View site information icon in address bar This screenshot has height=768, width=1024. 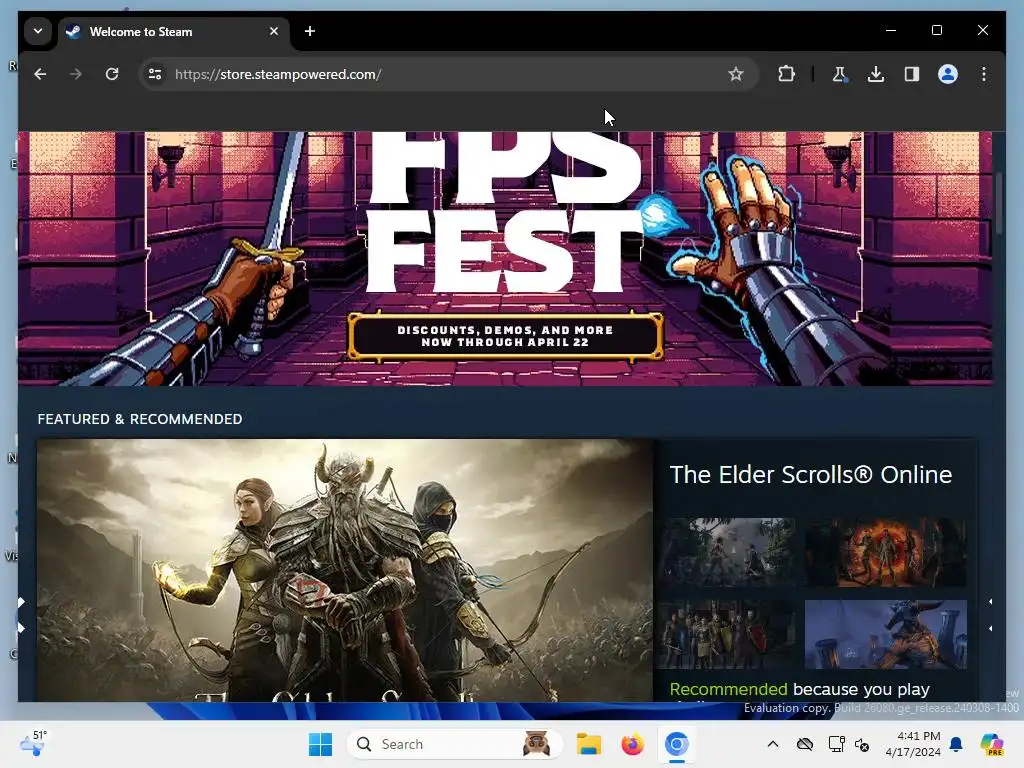coord(155,74)
